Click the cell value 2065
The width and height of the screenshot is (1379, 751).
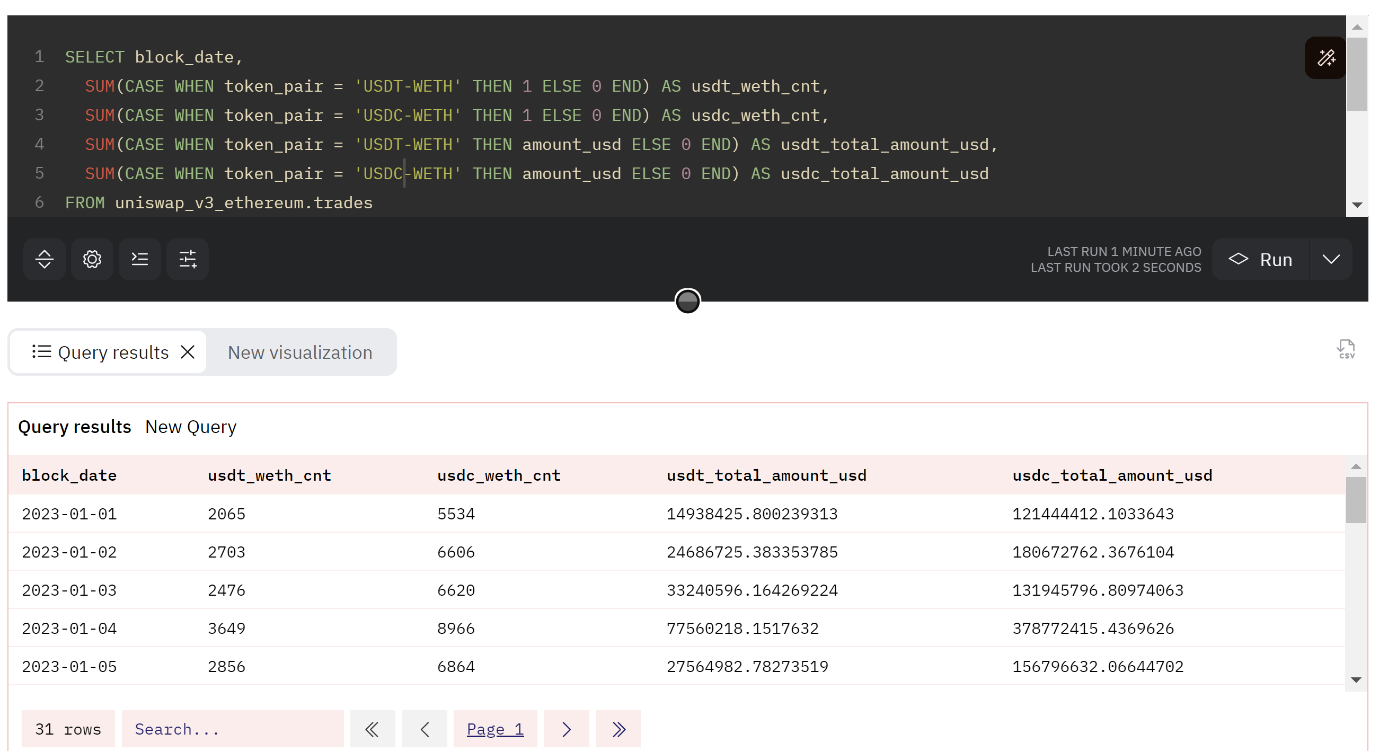coord(227,514)
